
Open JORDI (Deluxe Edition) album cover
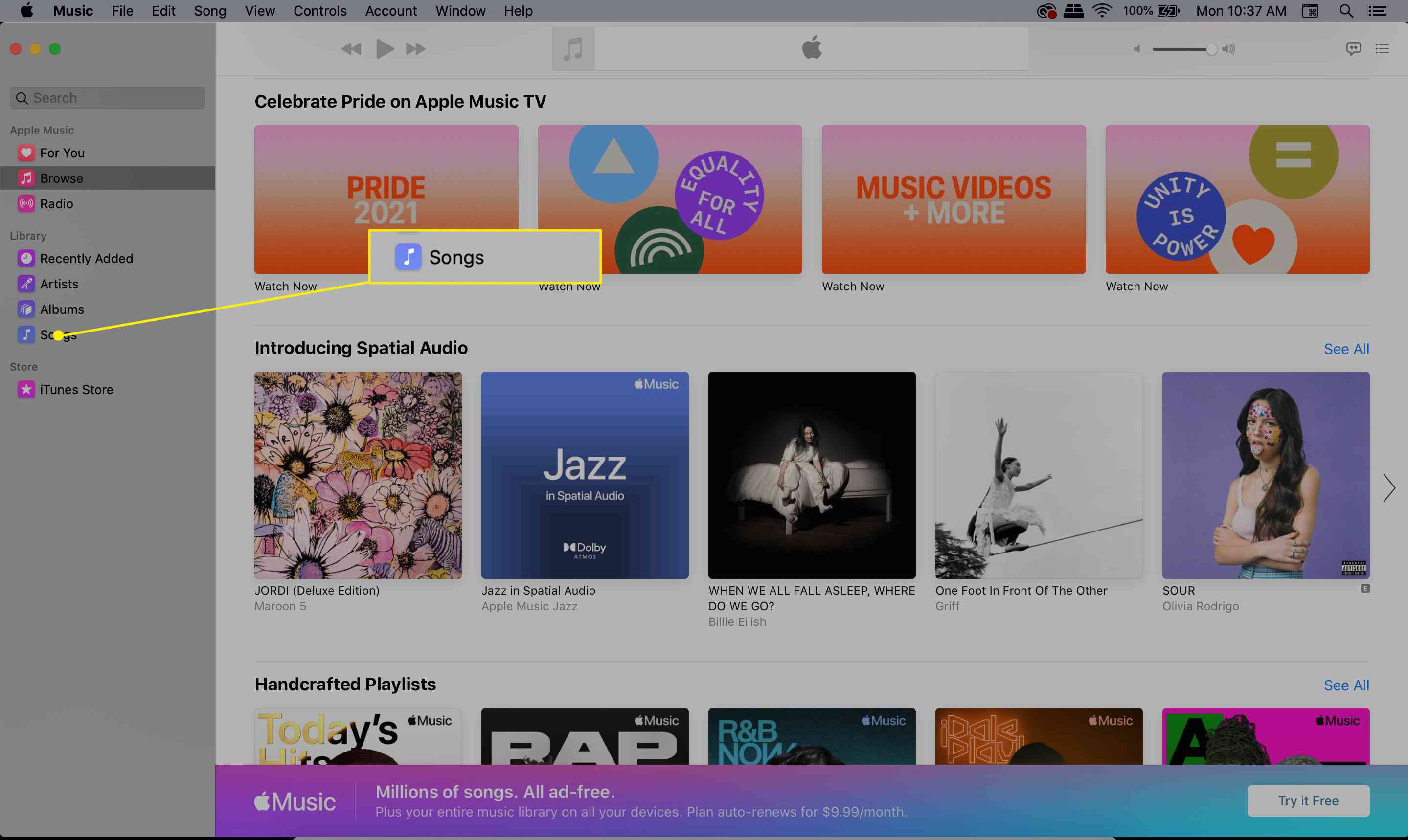(358, 475)
